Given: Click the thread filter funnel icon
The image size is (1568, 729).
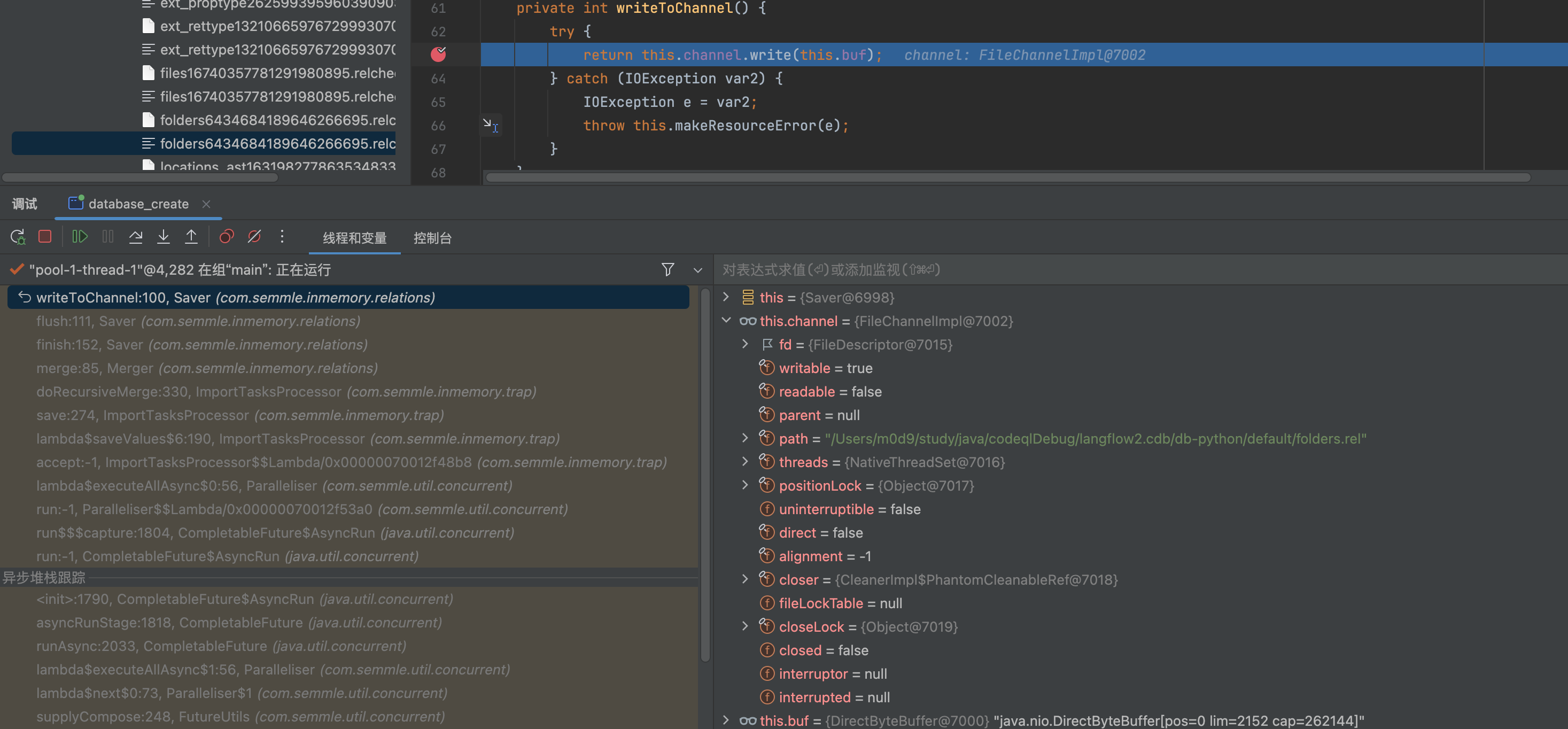Looking at the screenshot, I should point(667,269).
